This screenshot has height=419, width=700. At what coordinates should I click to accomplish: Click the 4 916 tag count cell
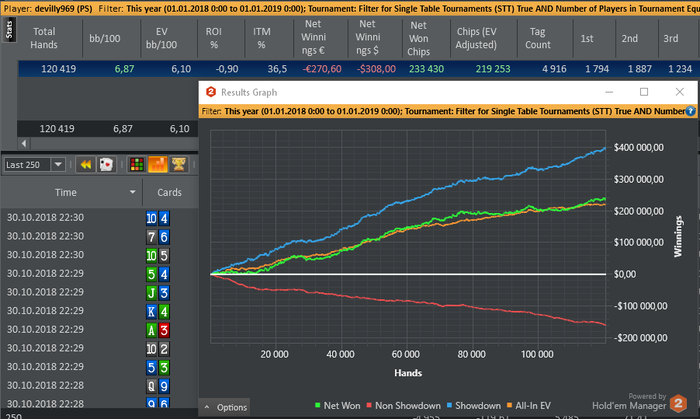pyautogui.click(x=554, y=69)
